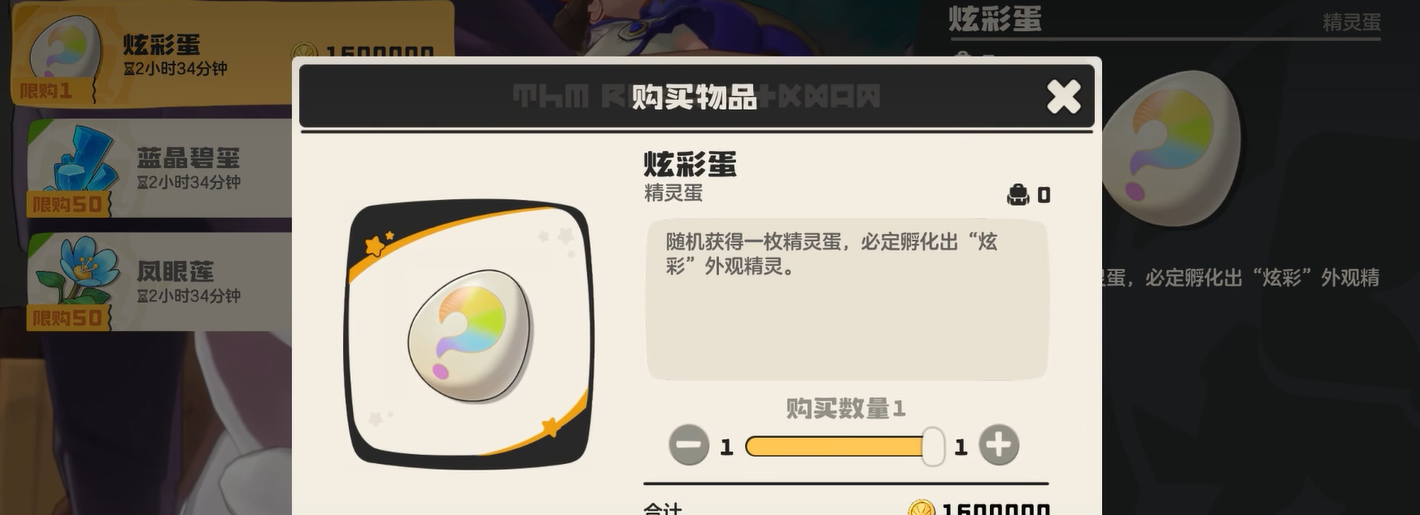Viewport: 1420px width, 515px height.
Task: Click the coin icon on 炫彩蛋 price
Action: point(304,54)
